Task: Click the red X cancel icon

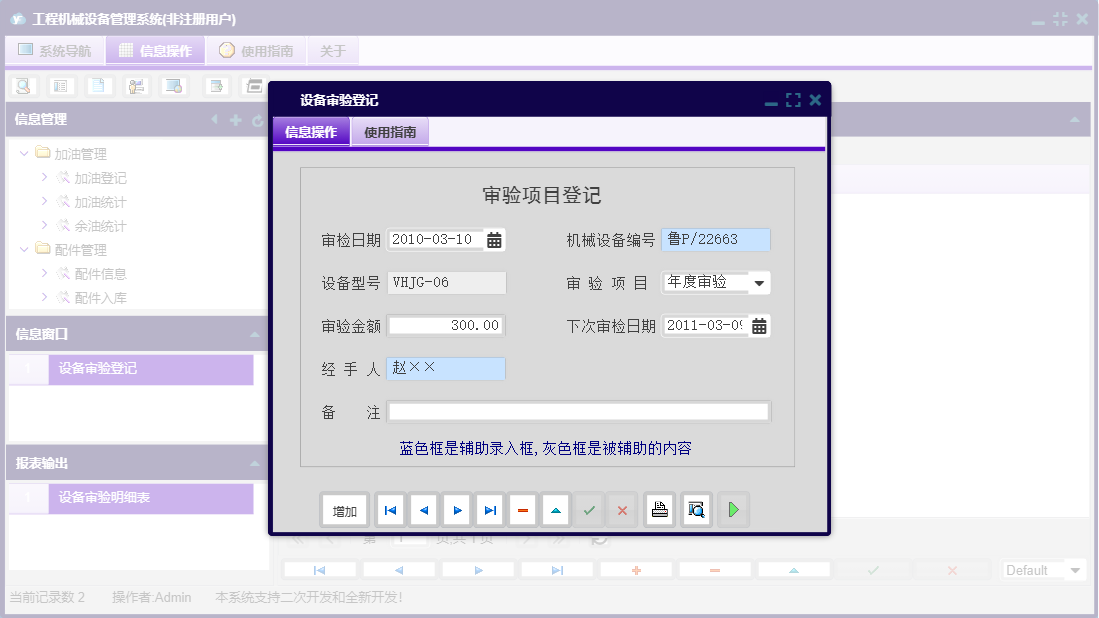Action: (622, 509)
